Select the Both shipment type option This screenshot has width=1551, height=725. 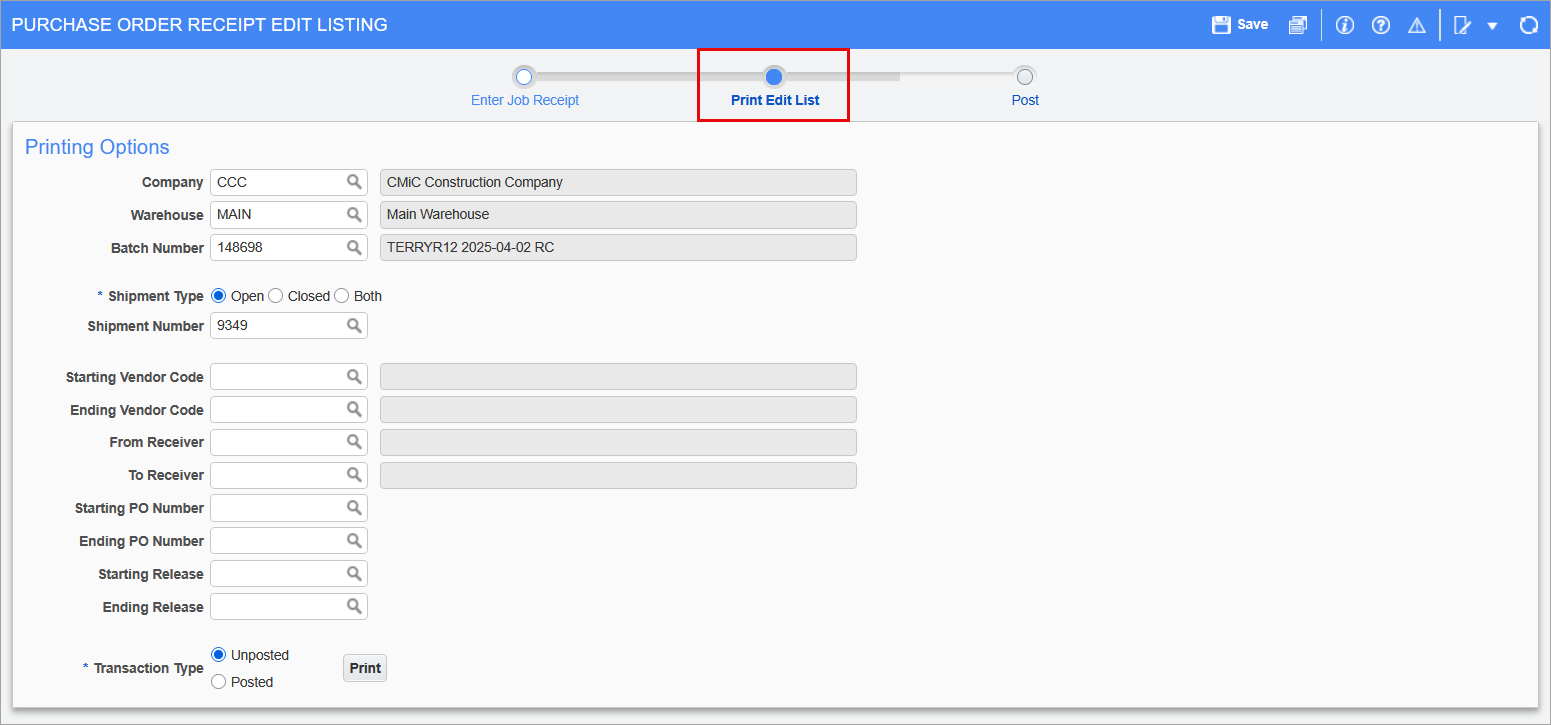(x=344, y=295)
